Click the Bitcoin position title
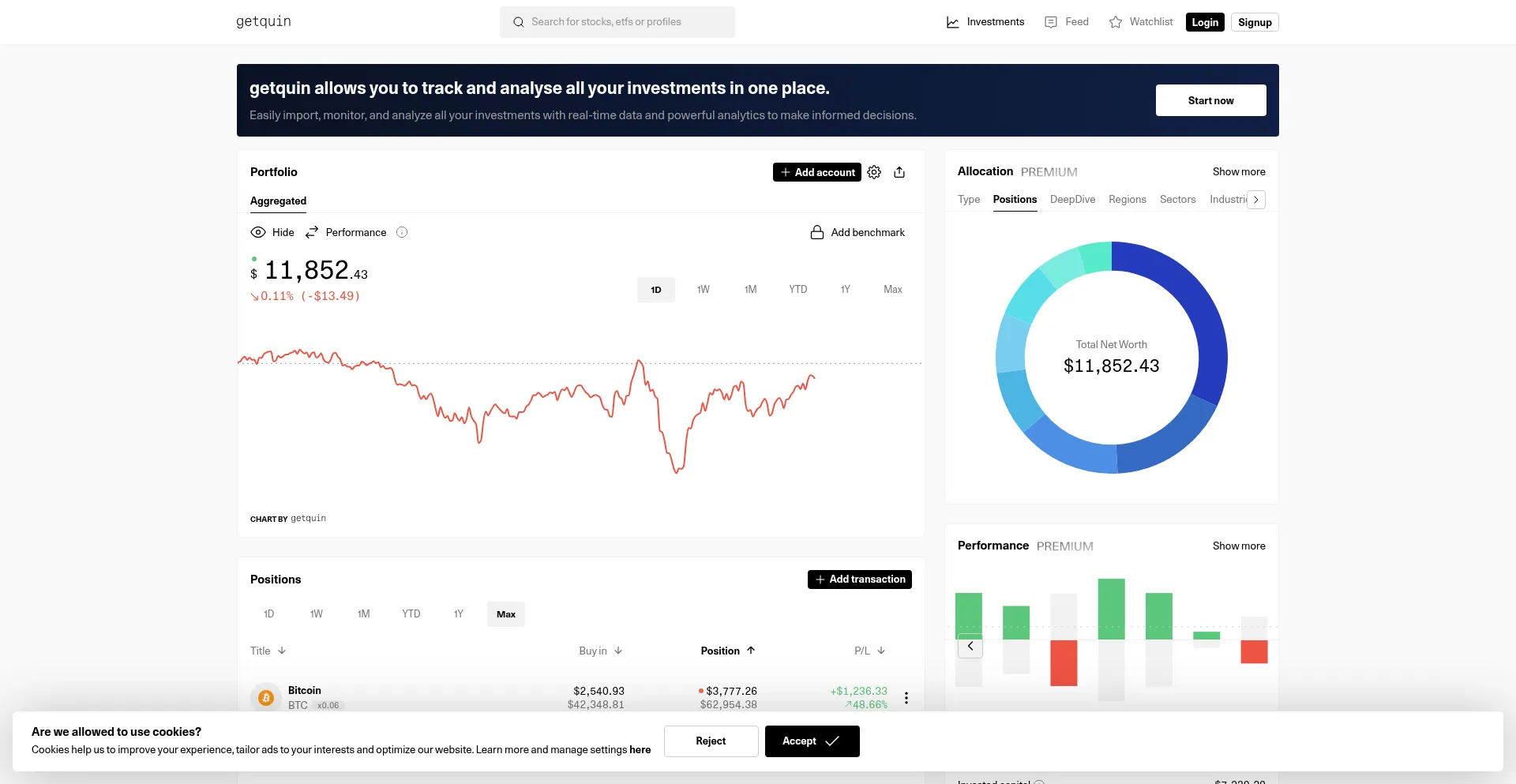The width and height of the screenshot is (1516, 784). [305, 691]
